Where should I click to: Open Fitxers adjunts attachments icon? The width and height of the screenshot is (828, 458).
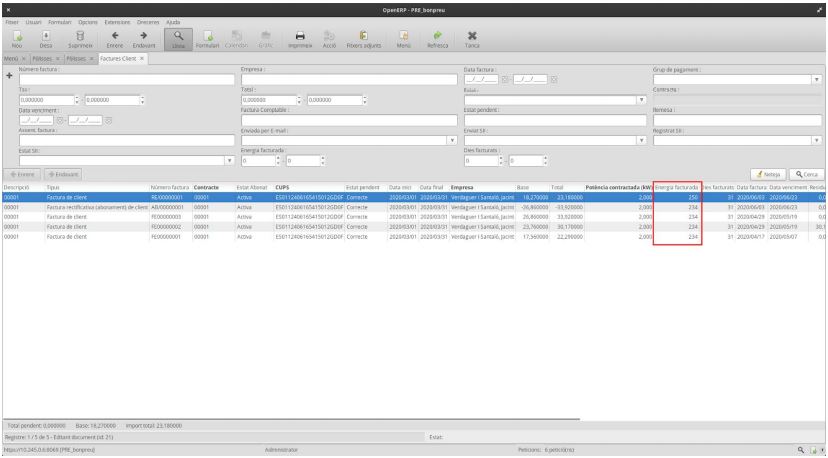click(363, 37)
